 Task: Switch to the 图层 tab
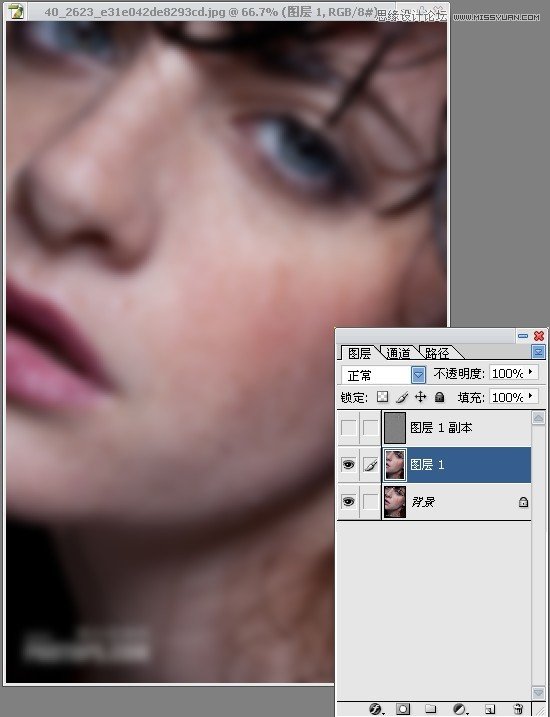pos(359,353)
